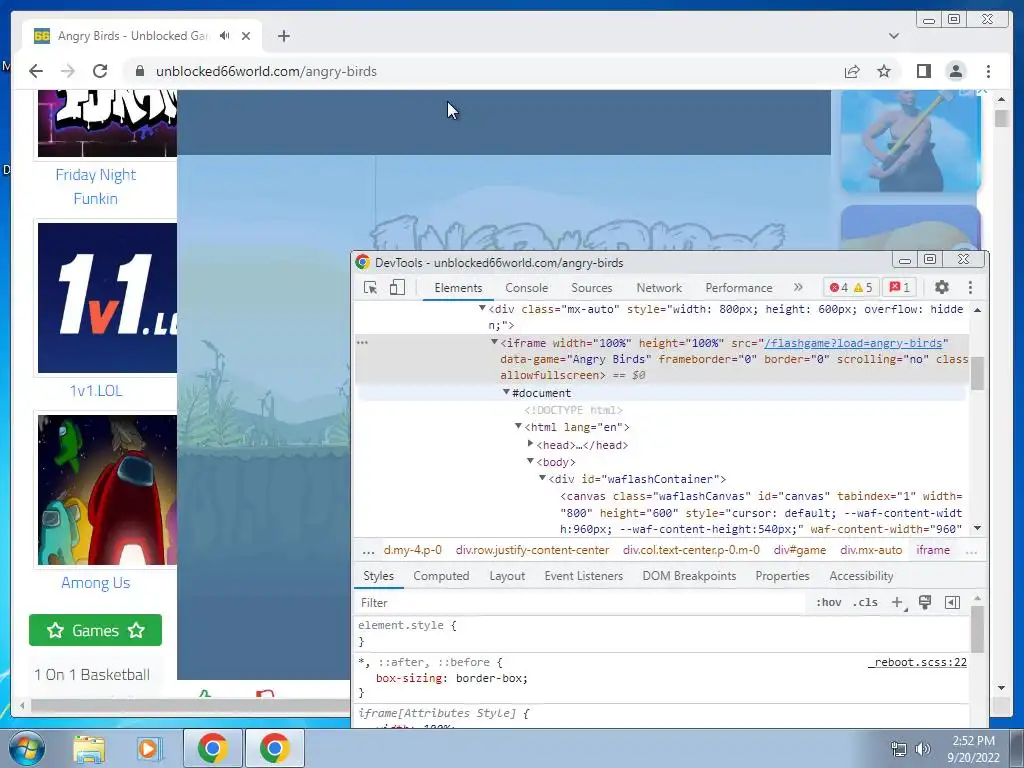Collapse the iframe node in the DOM tree
The image size is (1024, 768).
click(494, 342)
